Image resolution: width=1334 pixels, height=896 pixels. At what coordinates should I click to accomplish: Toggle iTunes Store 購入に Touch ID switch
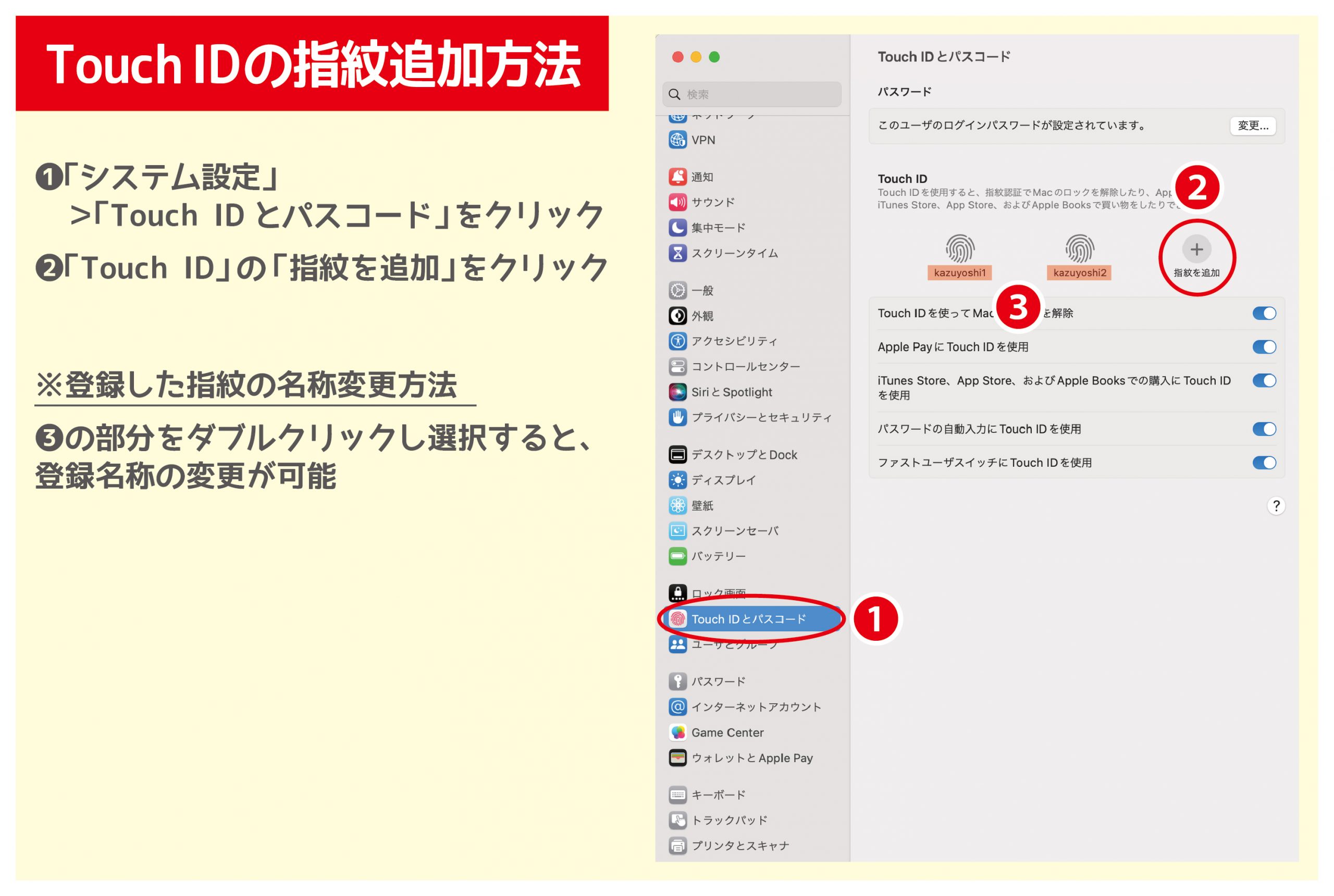coord(1264,381)
